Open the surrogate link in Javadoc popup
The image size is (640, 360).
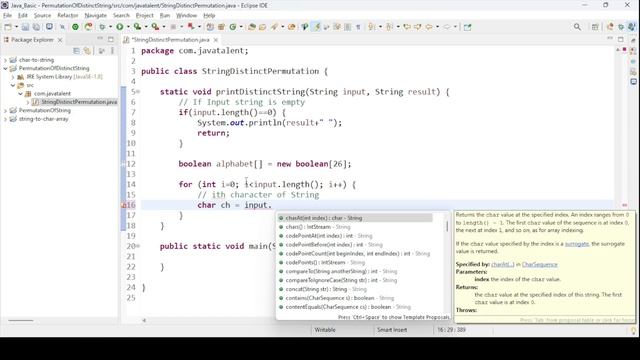pos(577,244)
